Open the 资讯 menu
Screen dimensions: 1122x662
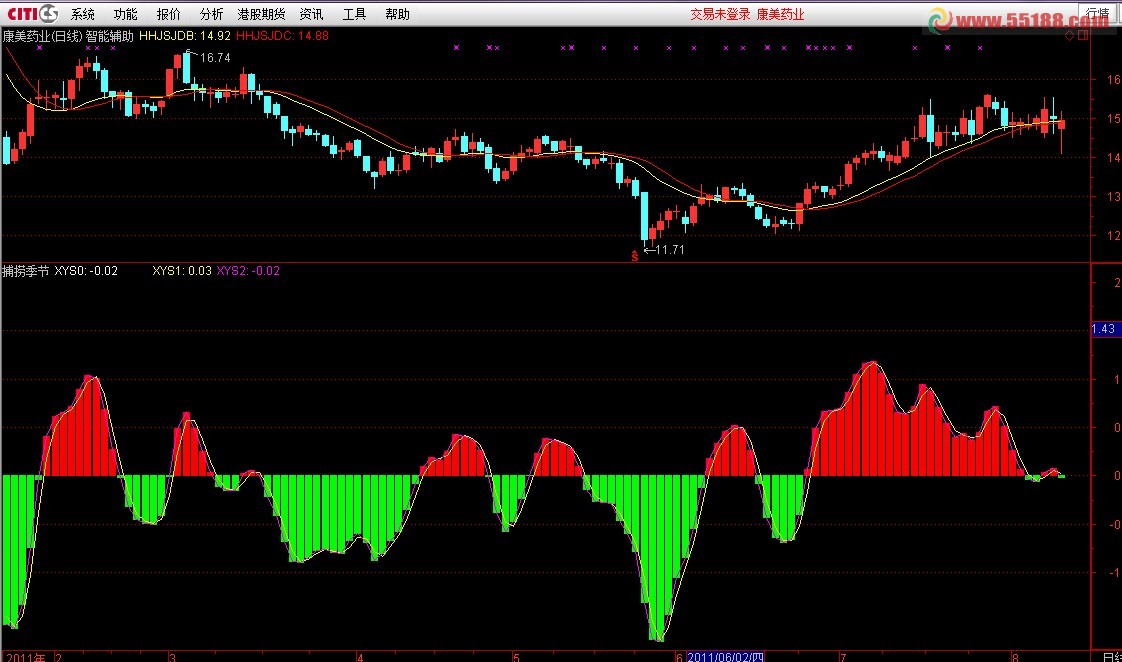click(x=311, y=14)
